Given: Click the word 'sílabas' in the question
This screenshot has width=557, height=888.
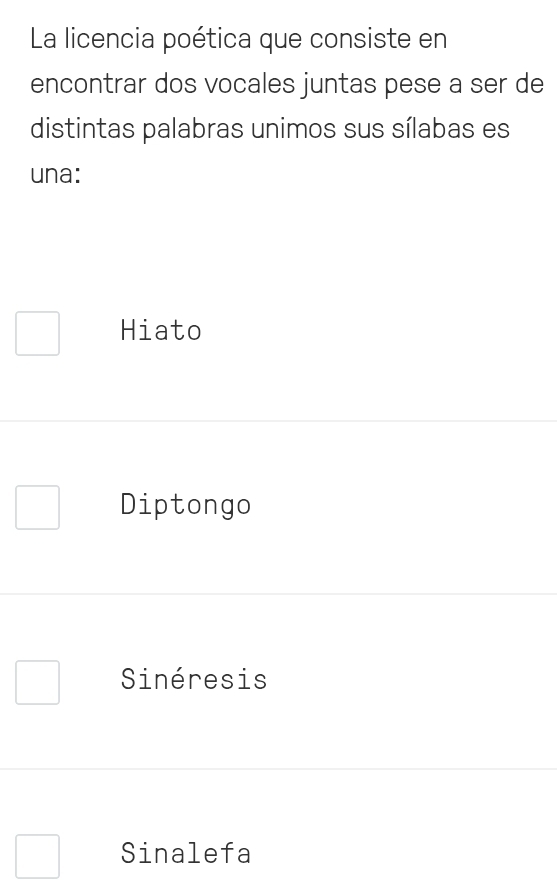Looking at the screenshot, I should pyautogui.click(x=431, y=128).
